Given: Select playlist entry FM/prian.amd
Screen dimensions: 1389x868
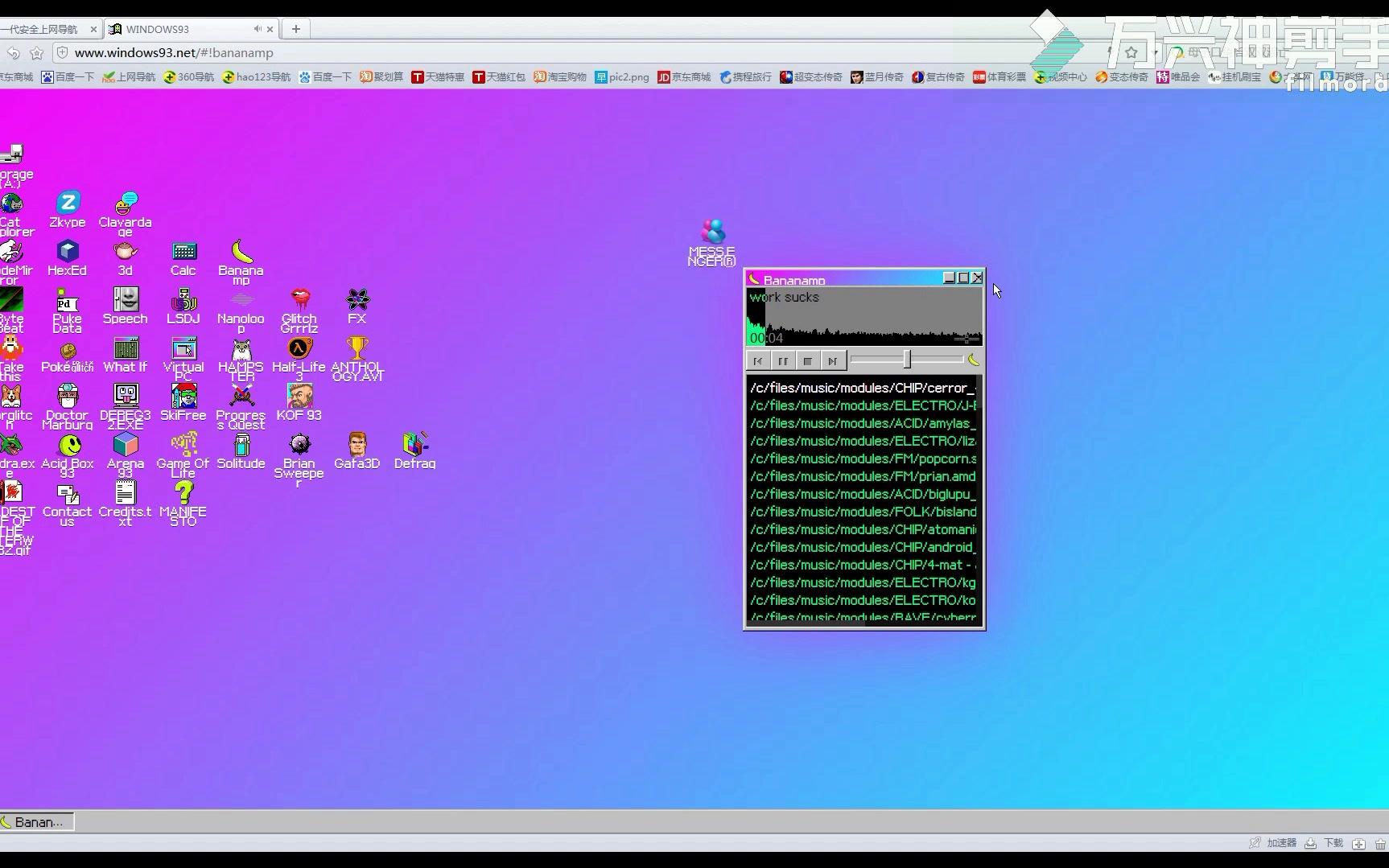Looking at the screenshot, I should (x=863, y=476).
